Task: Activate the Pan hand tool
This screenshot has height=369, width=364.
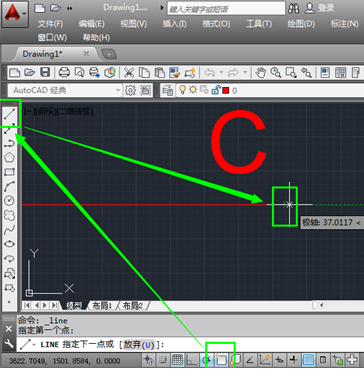Action: 260,72
